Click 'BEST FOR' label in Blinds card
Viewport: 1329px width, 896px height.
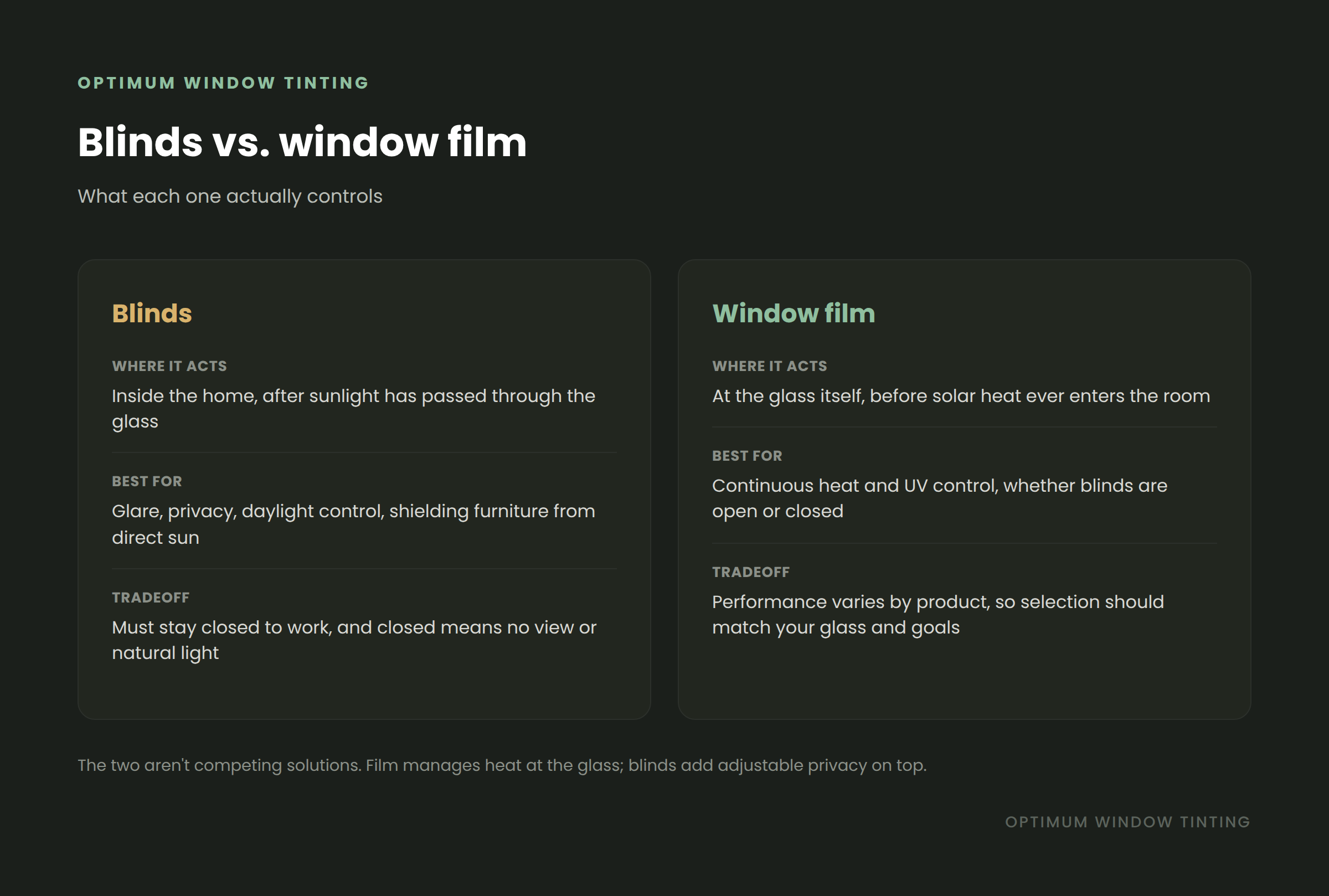pos(147,481)
